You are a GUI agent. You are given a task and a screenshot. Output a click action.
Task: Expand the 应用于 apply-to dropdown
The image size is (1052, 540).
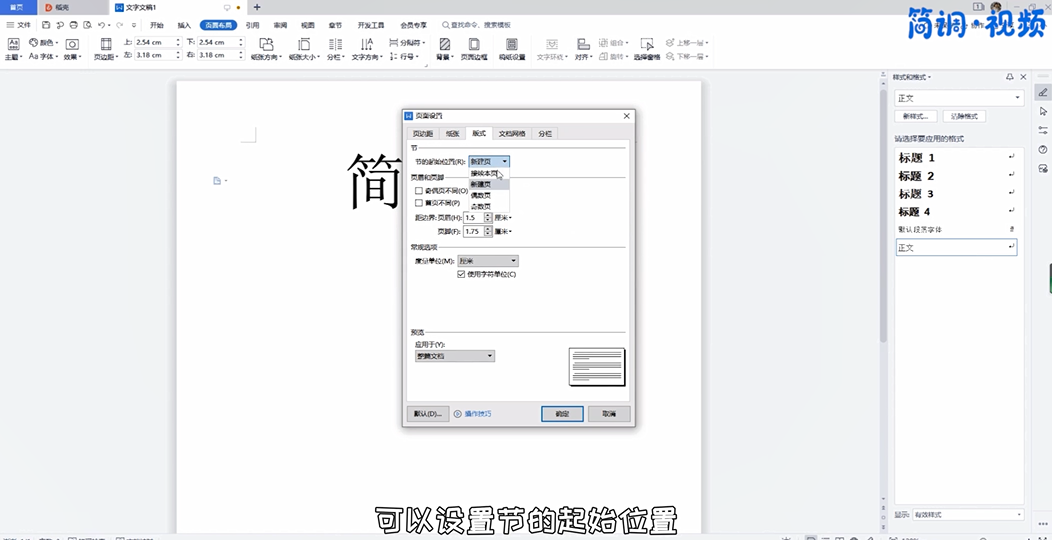455,356
